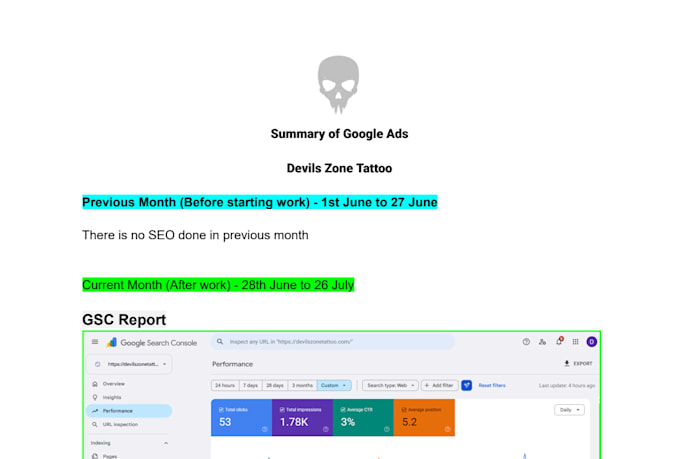Click the Summary of Google Ads heading
The height and width of the screenshot is (459, 680).
339,134
